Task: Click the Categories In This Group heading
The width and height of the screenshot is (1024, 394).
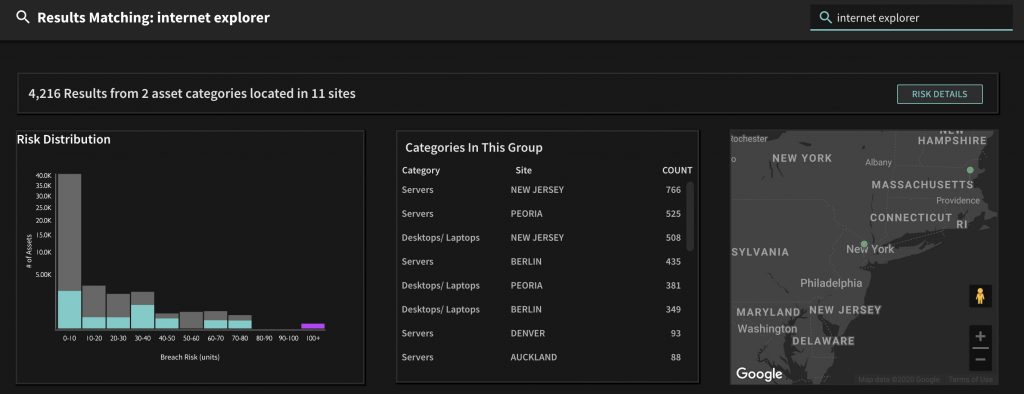Action: point(474,148)
